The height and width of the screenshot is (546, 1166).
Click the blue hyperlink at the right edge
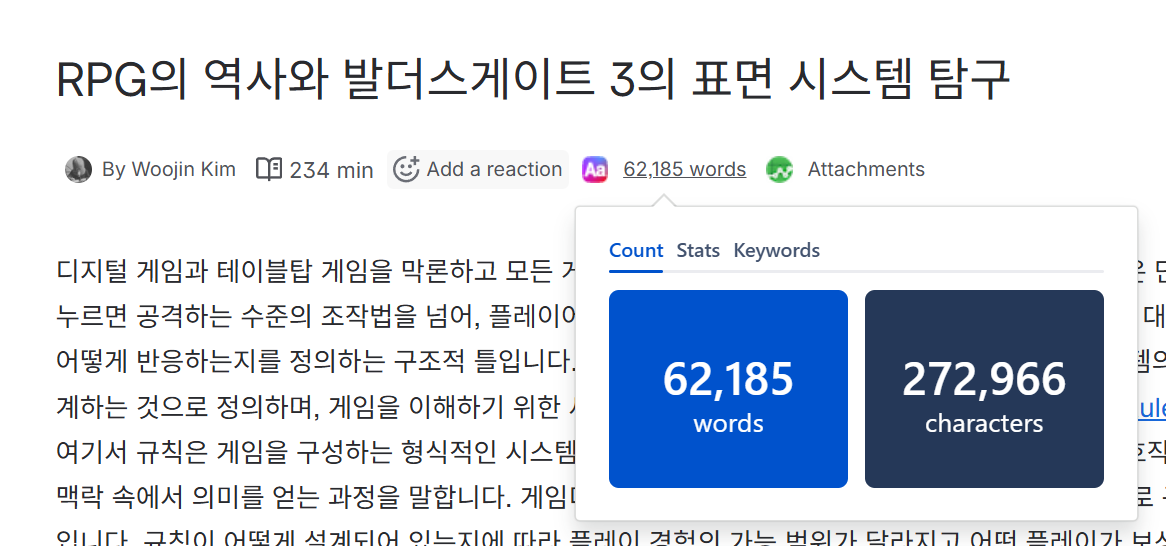tap(1151, 407)
